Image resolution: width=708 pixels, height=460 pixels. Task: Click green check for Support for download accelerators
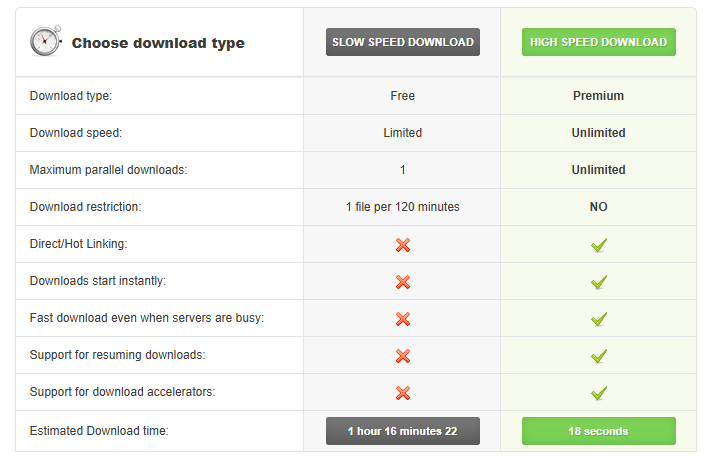point(599,393)
